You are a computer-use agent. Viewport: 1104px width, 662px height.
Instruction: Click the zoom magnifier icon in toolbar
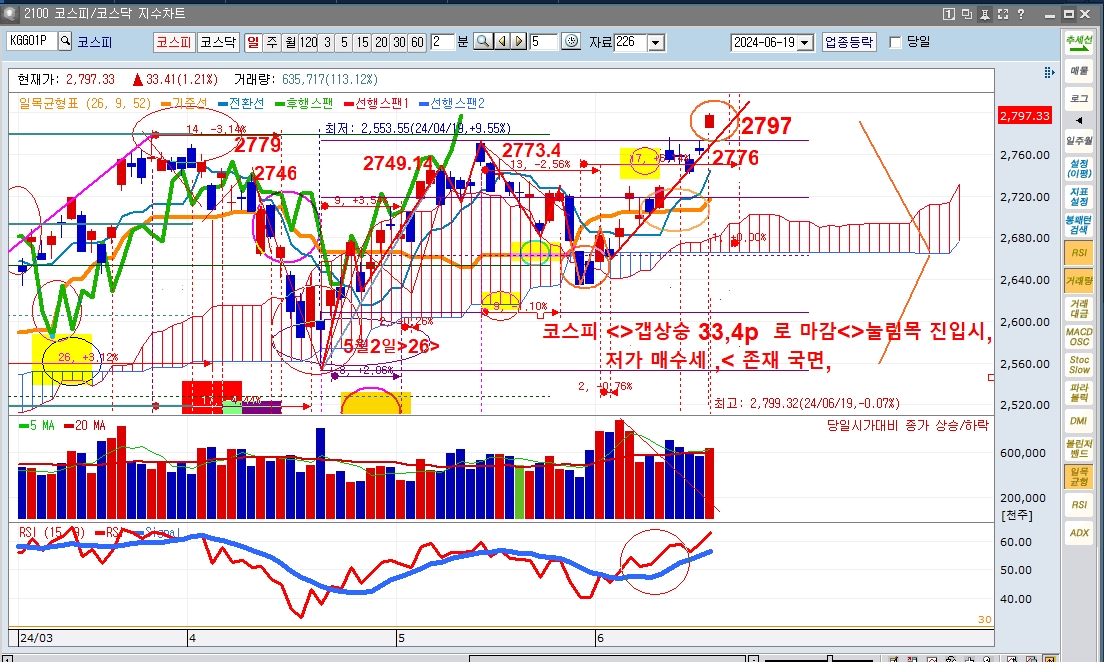tap(482, 42)
